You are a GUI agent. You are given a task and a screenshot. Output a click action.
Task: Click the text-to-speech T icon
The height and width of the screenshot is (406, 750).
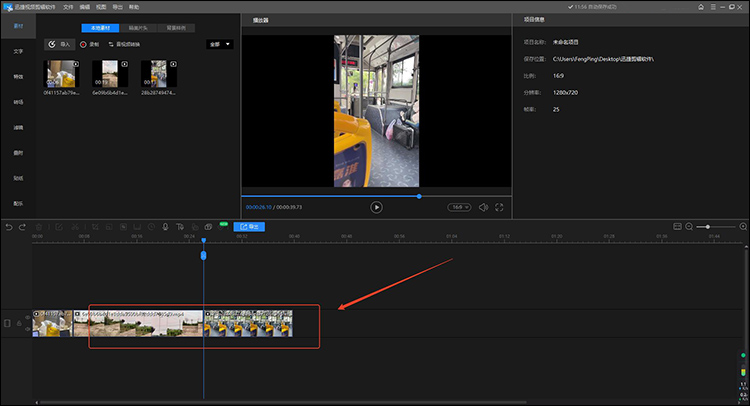coord(180,227)
